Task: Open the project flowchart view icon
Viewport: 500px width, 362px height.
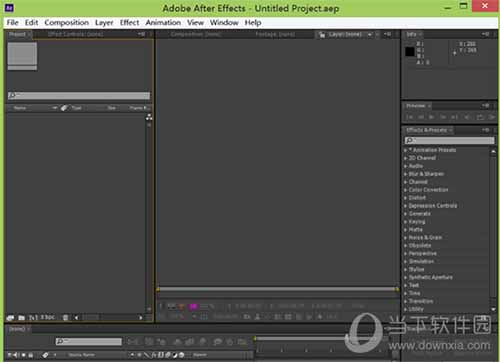Action: click(x=149, y=117)
